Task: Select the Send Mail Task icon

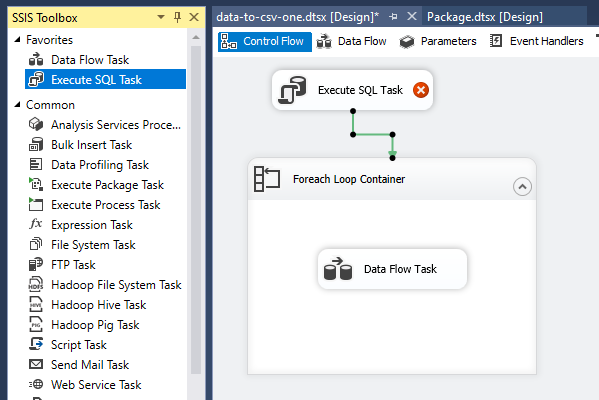Action: point(36,364)
